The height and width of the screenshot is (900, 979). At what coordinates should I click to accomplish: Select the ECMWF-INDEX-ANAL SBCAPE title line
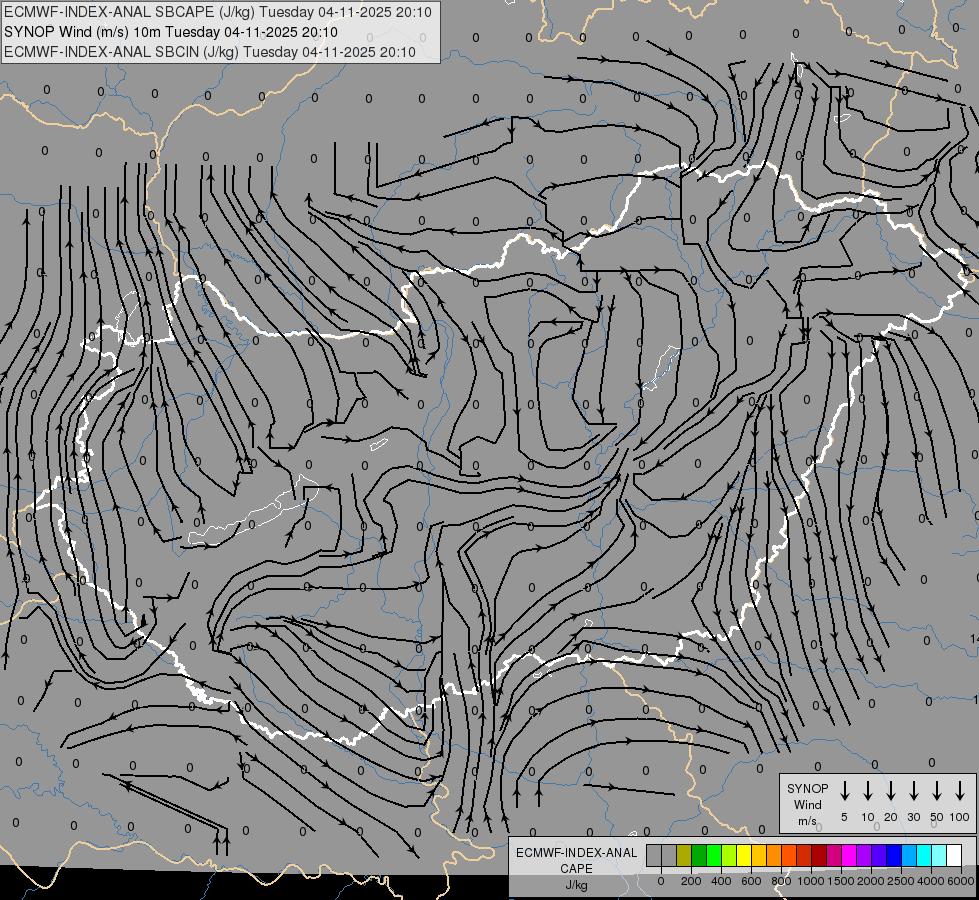click(218, 12)
